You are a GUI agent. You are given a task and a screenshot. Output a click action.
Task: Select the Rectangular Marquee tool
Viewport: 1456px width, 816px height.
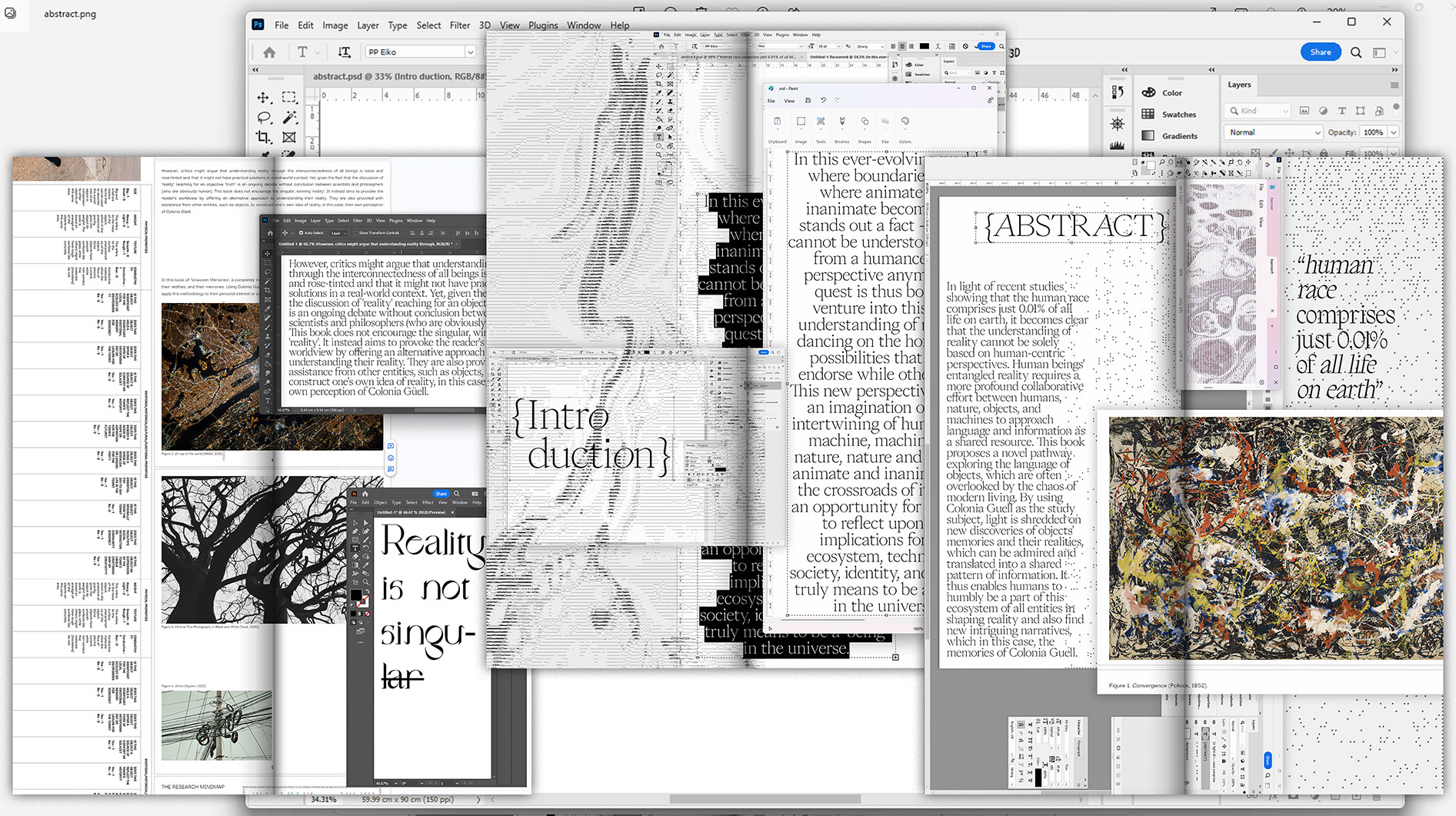[x=289, y=98]
